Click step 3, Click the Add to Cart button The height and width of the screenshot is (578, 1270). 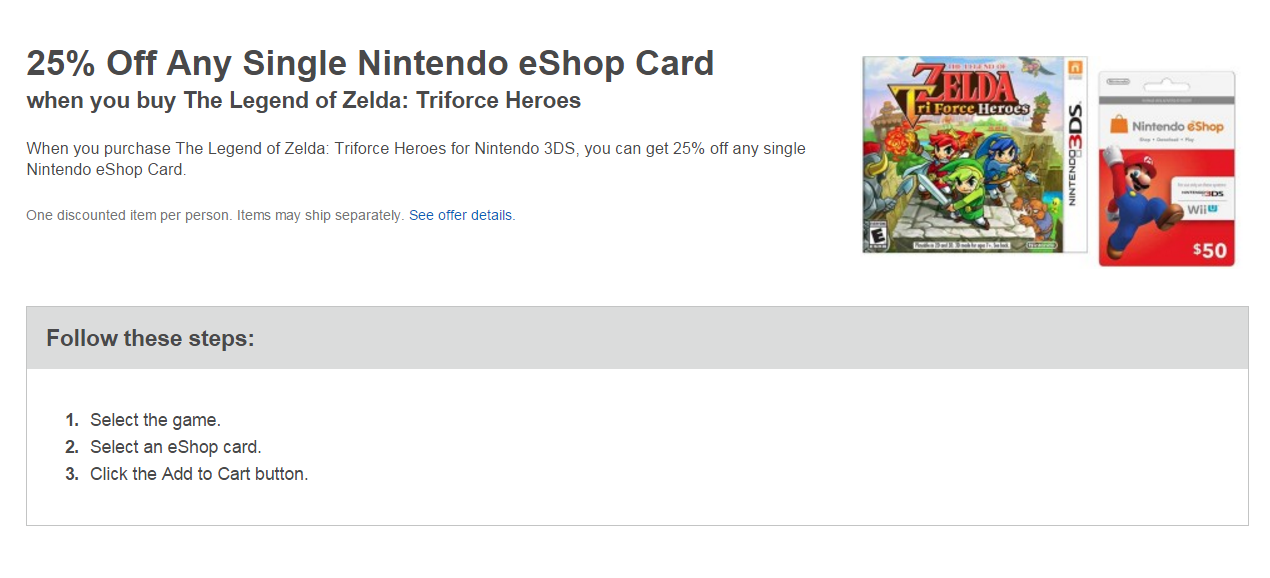[x=199, y=474]
